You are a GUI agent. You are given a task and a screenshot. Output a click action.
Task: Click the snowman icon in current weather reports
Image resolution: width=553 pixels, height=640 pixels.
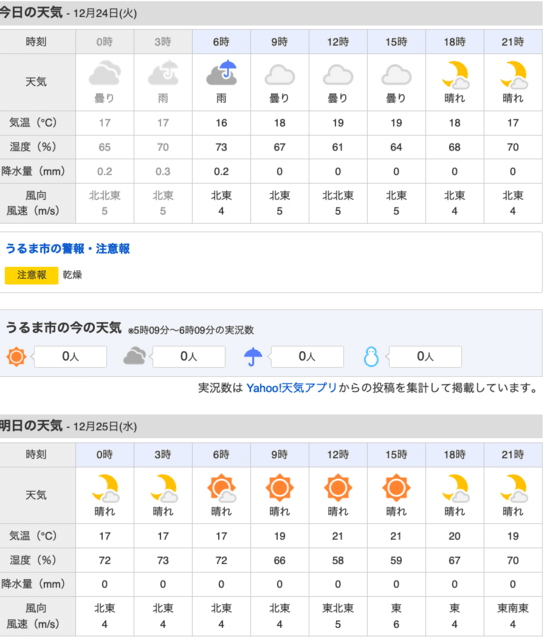pyautogui.click(x=371, y=357)
